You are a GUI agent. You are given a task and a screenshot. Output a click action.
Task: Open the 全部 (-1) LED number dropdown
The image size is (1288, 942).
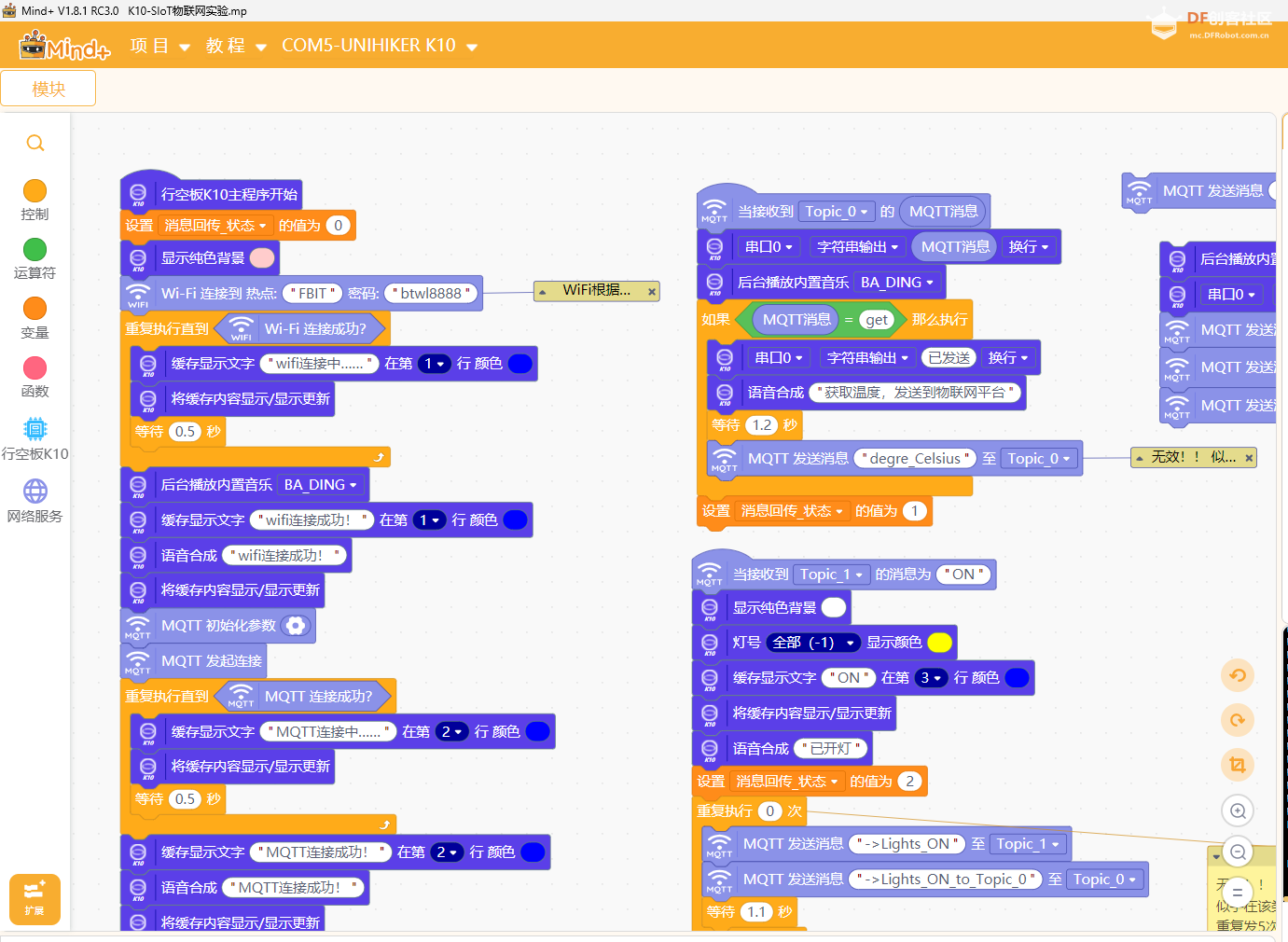pos(812,643)
